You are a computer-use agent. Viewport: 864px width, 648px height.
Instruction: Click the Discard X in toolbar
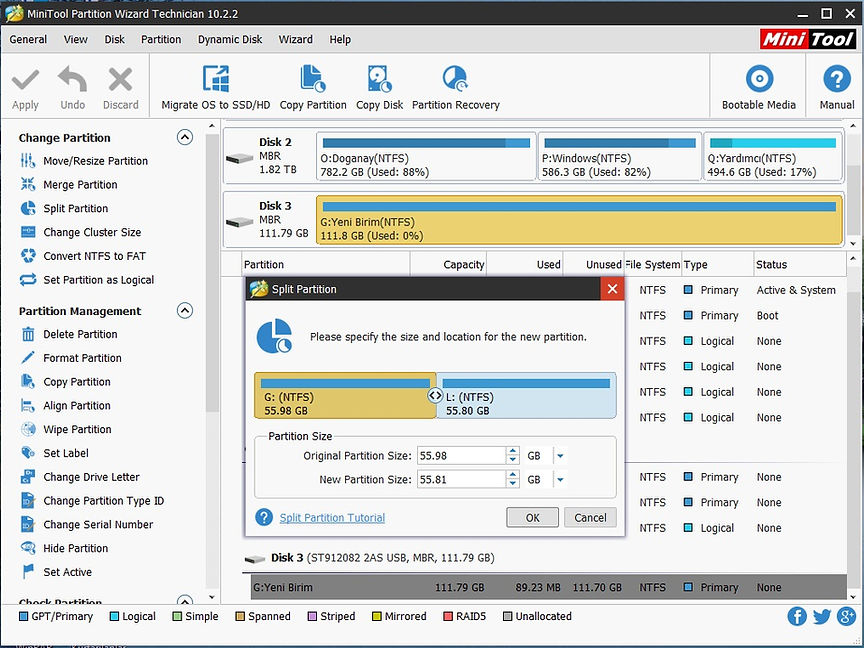tap(120, 80)
